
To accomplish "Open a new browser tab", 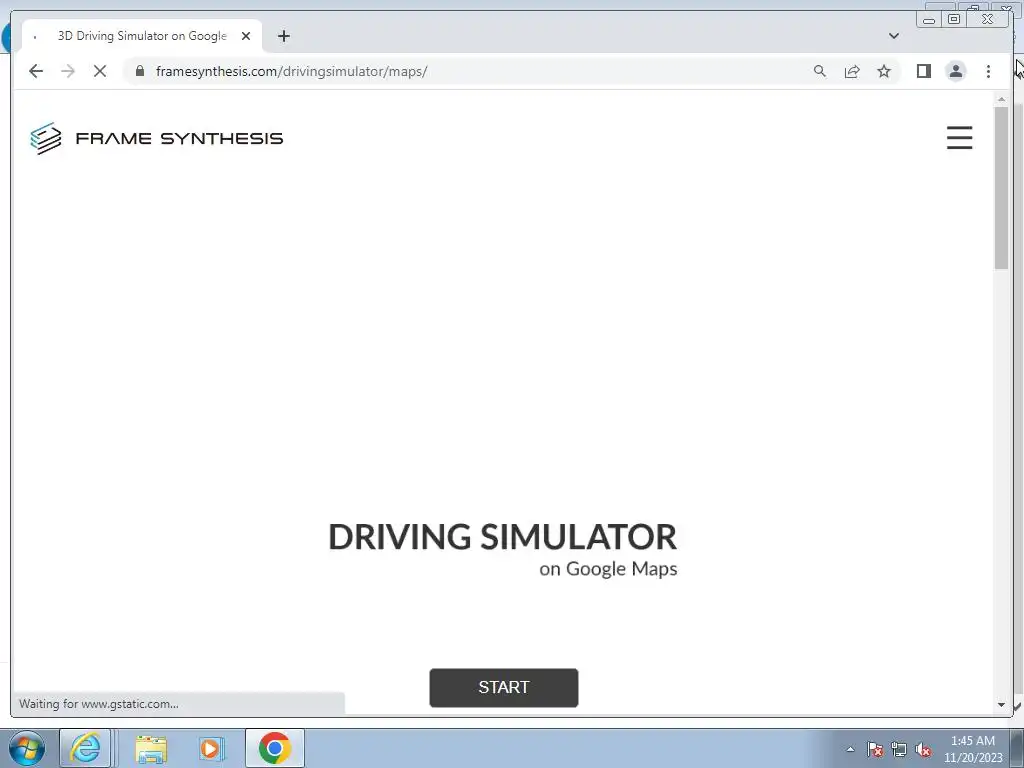I will pos(283,36).
